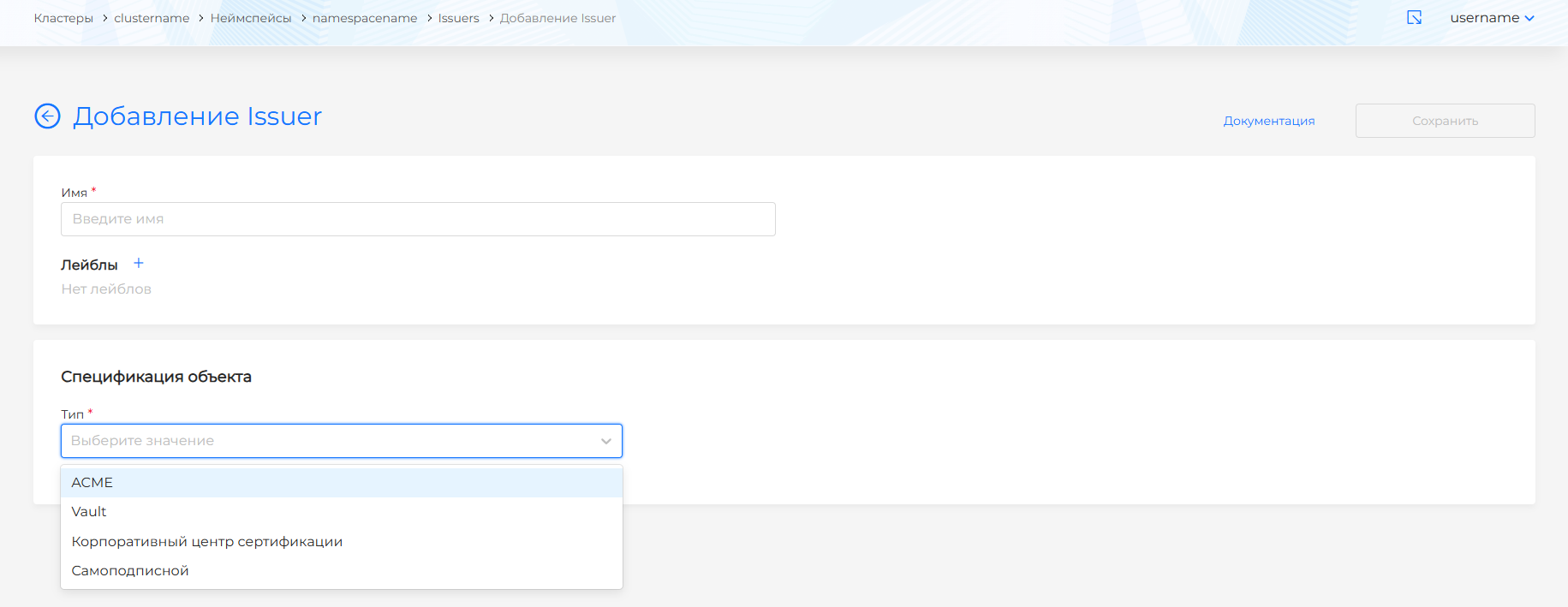Image resolution: width=1568 pixels, height=607 pixels.
Task: Click the Добавление Issuer breadcrumb item
Action: pos(557,18)
